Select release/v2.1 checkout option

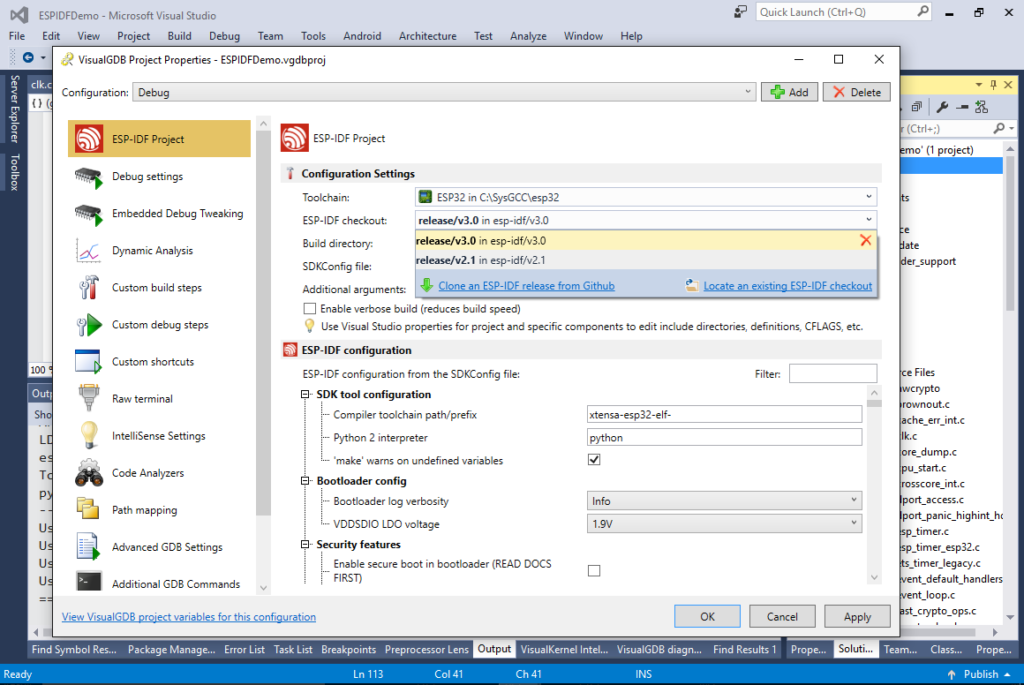coord(481,260)
